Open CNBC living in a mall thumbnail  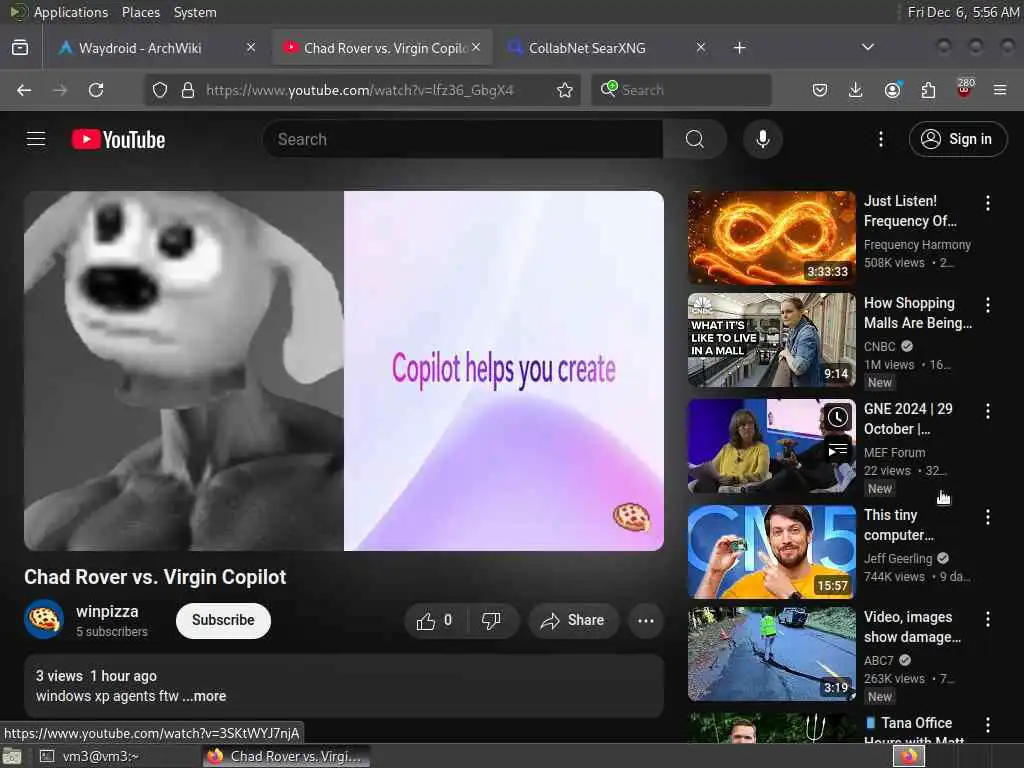pyautogui.click(x=771, y=340)
